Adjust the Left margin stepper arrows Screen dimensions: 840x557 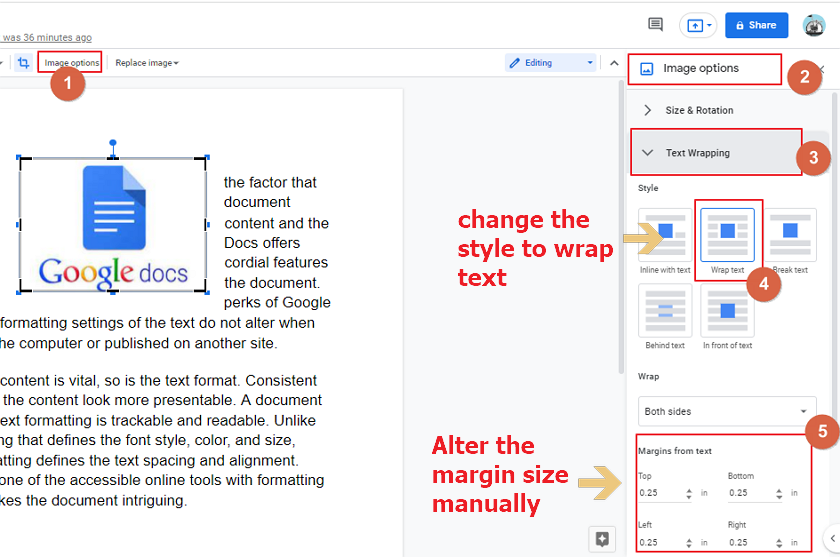689,543
